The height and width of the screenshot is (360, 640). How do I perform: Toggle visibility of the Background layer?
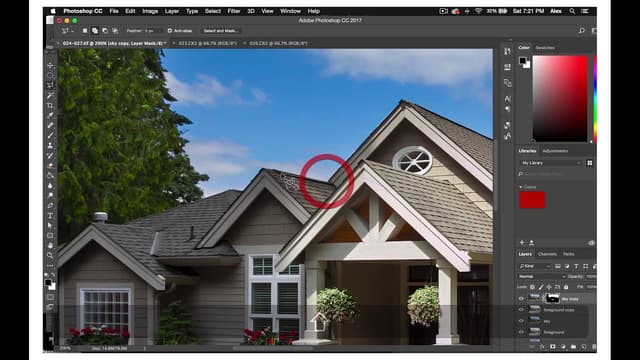pyautogui.click(x=521, y=332)
